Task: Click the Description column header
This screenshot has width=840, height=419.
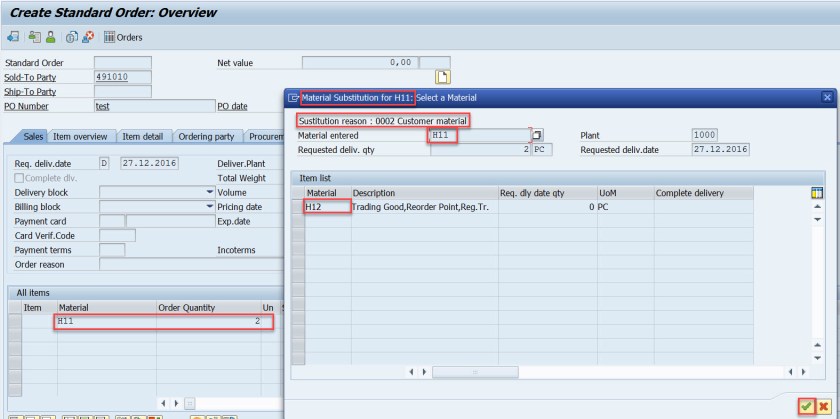Action: [x=425, y=193]
